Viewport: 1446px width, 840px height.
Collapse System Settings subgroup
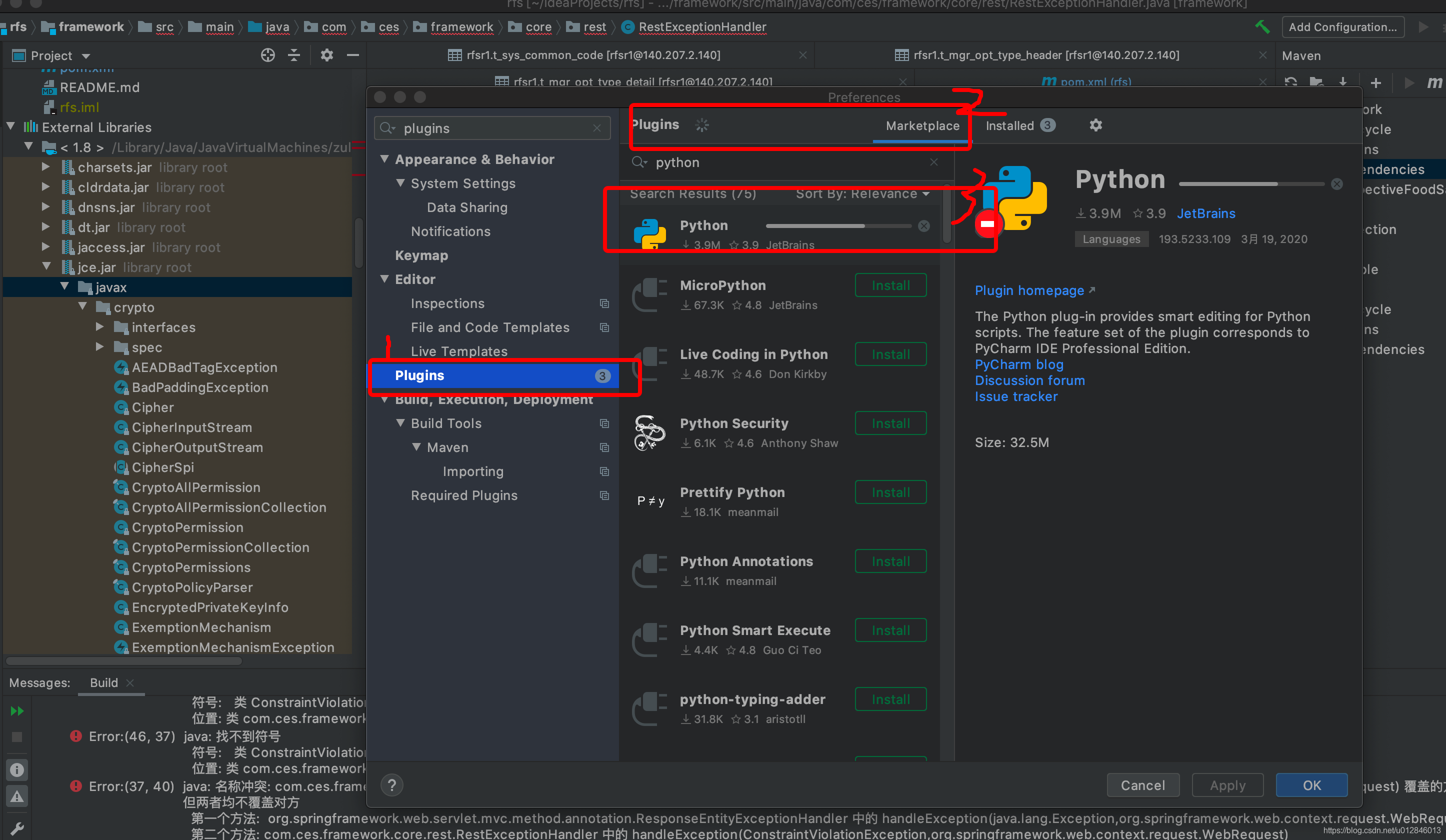coord(400,183)
